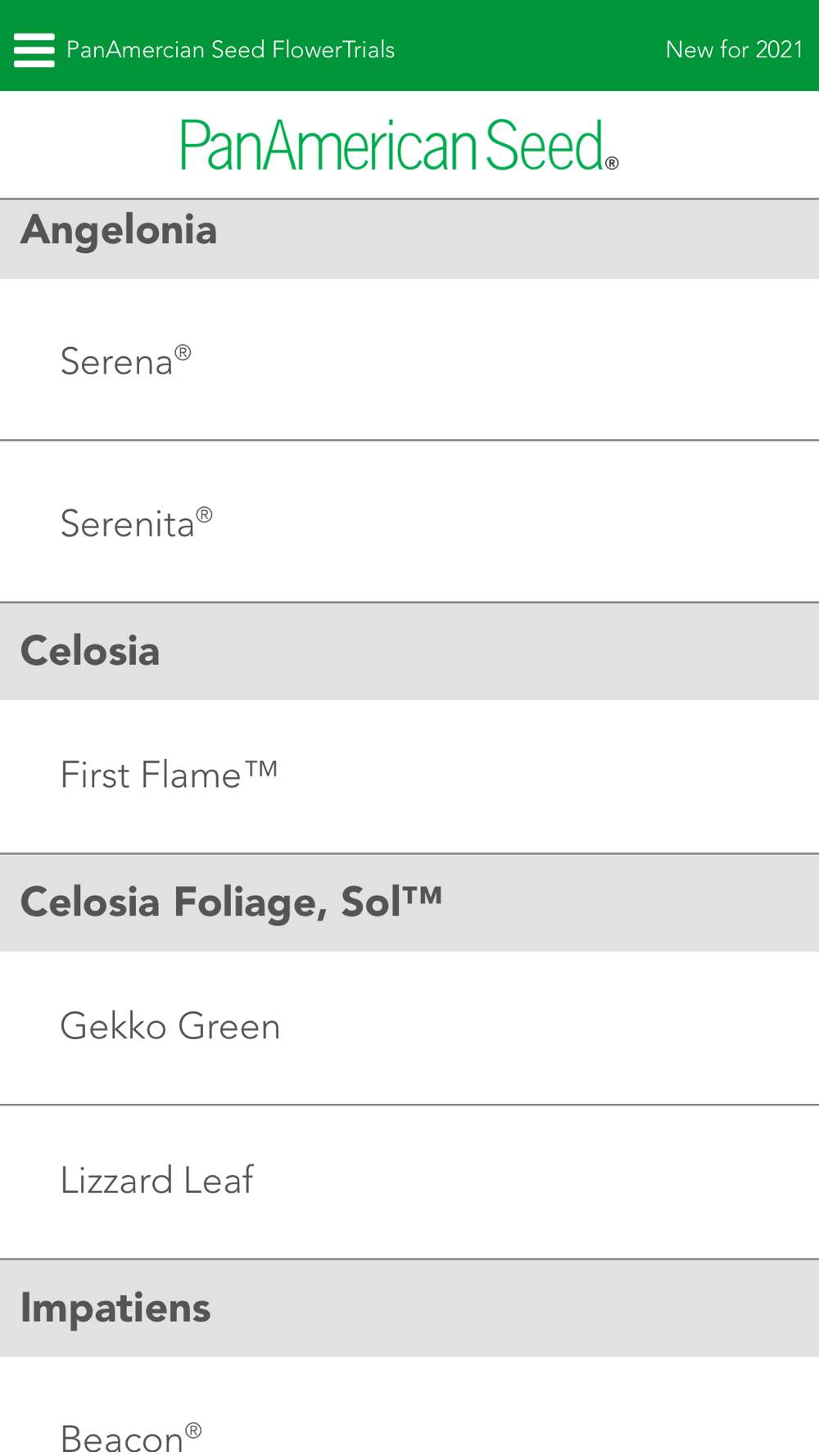Image resolution: width=819 pixels, height=1456 pixels.
Task: Tap the New for 2021 link
Action: 734,50
